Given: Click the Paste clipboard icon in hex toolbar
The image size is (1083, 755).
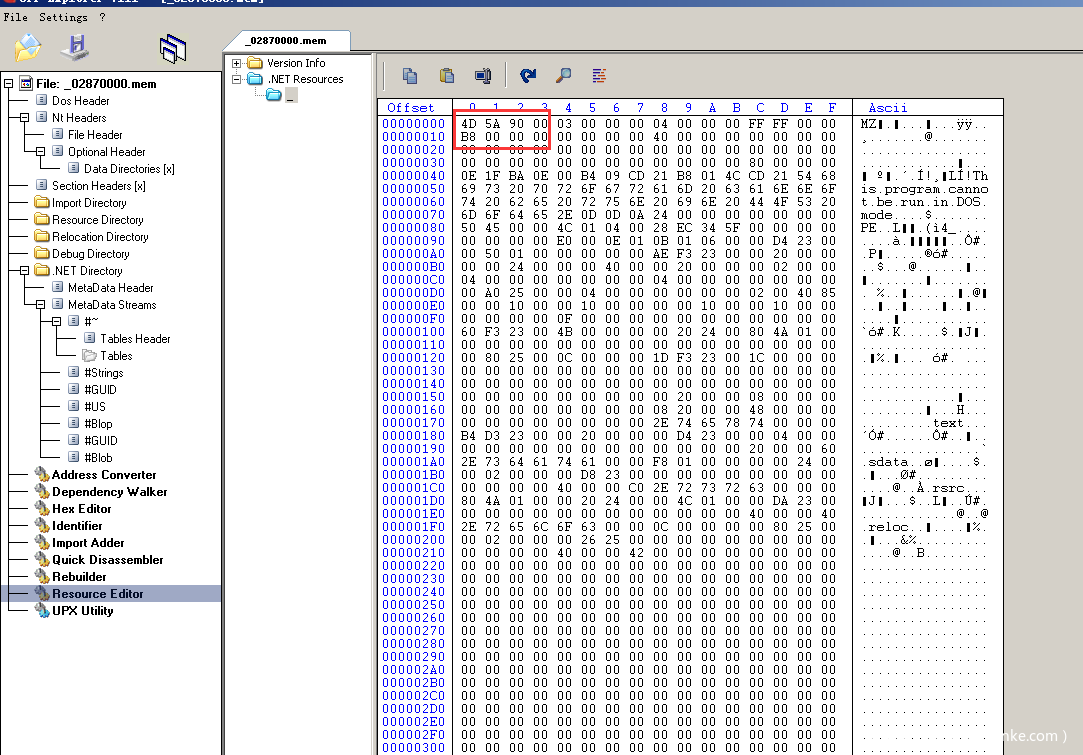Looking at the screenshot, I should tap(447, 75).
